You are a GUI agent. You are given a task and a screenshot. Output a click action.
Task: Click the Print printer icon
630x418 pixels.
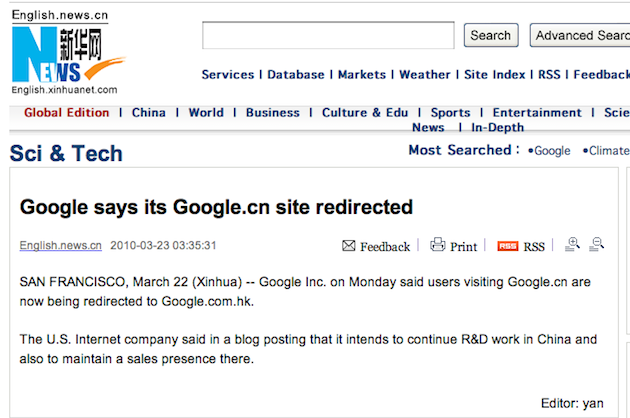pos(437,245)
